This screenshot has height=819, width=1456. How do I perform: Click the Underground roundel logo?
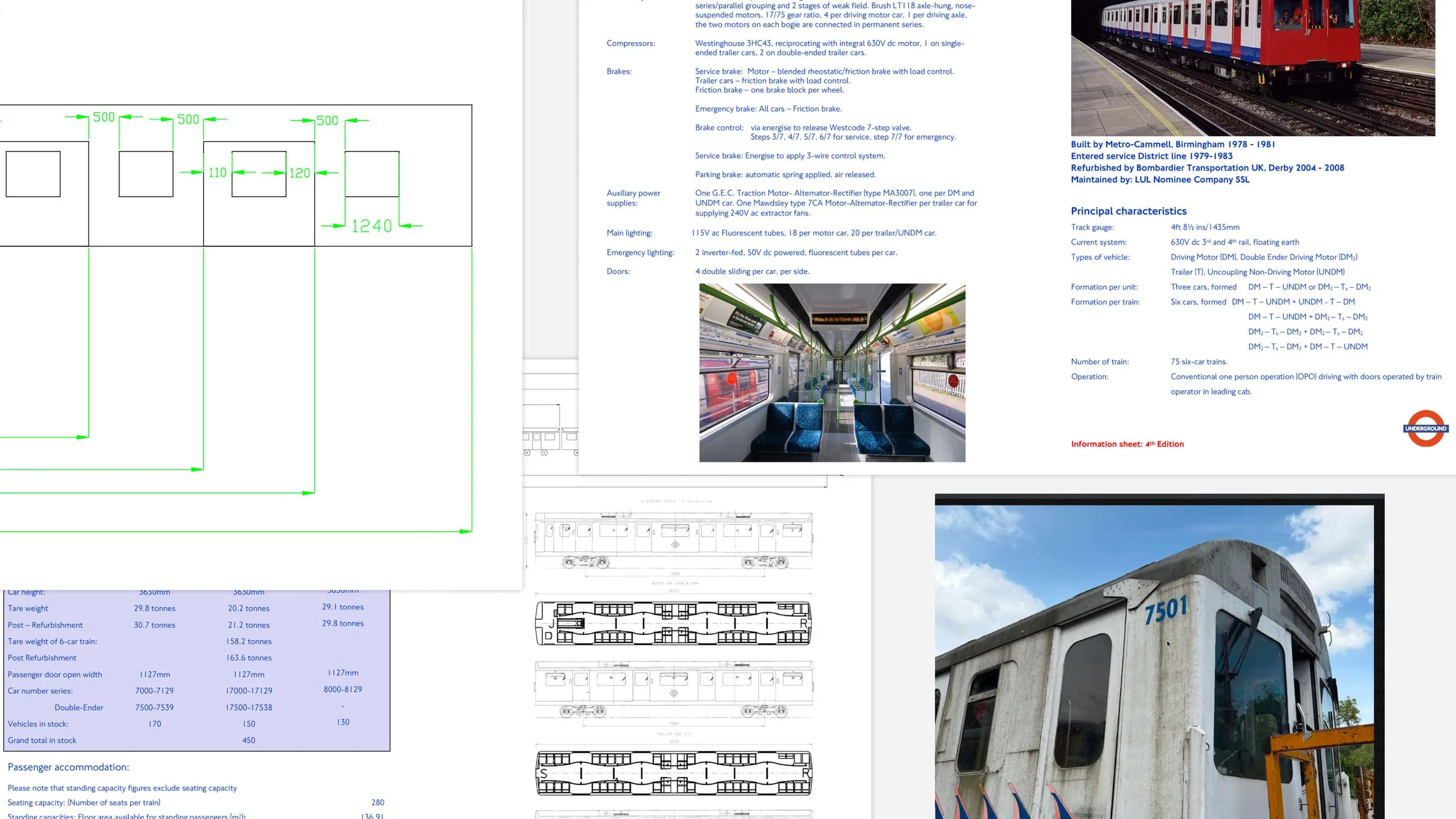click(x=1425, y=429)
